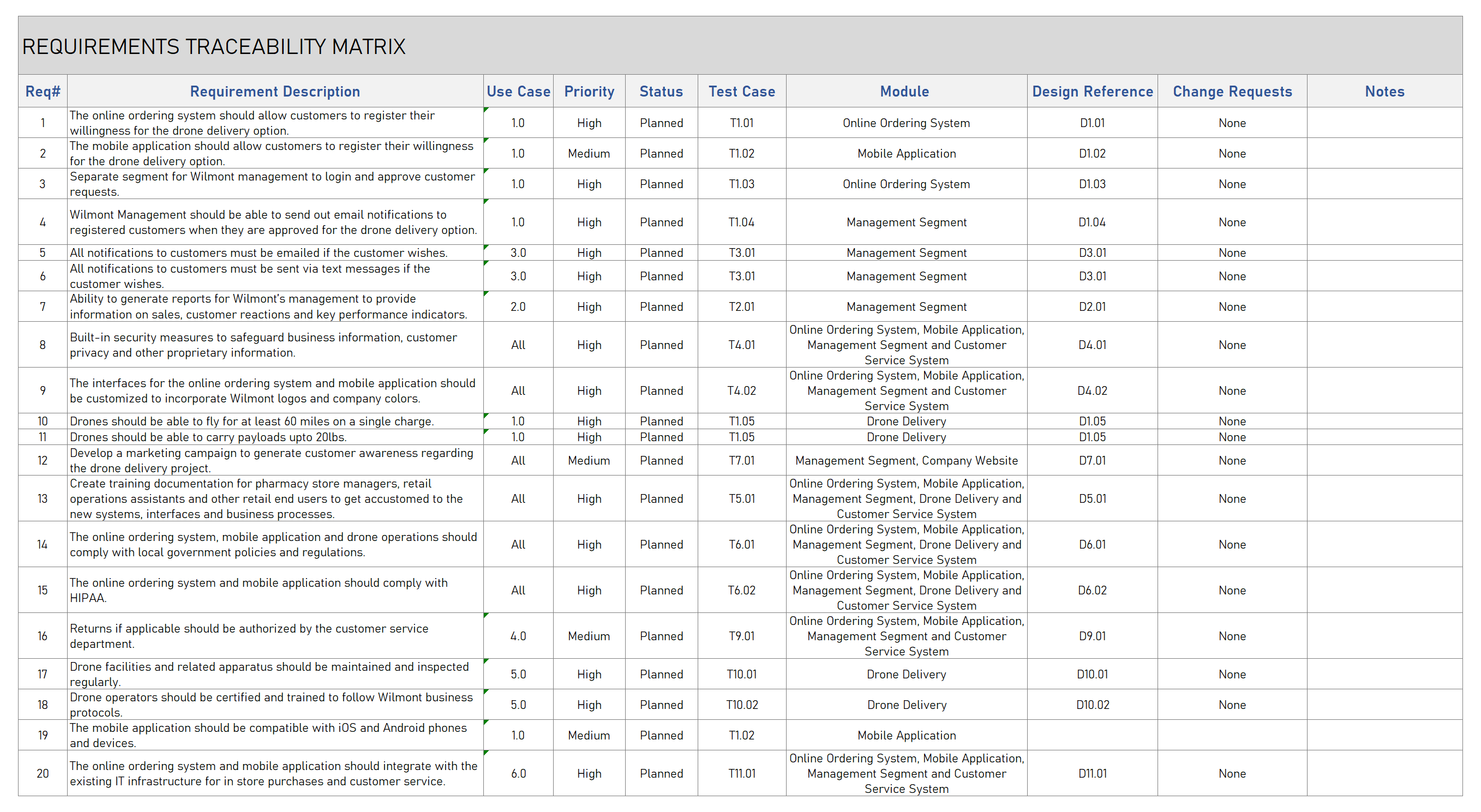The width and height of the screenshot is (1481, 812).
Task: Click design reference D4.02
Action: (1092, 391)
